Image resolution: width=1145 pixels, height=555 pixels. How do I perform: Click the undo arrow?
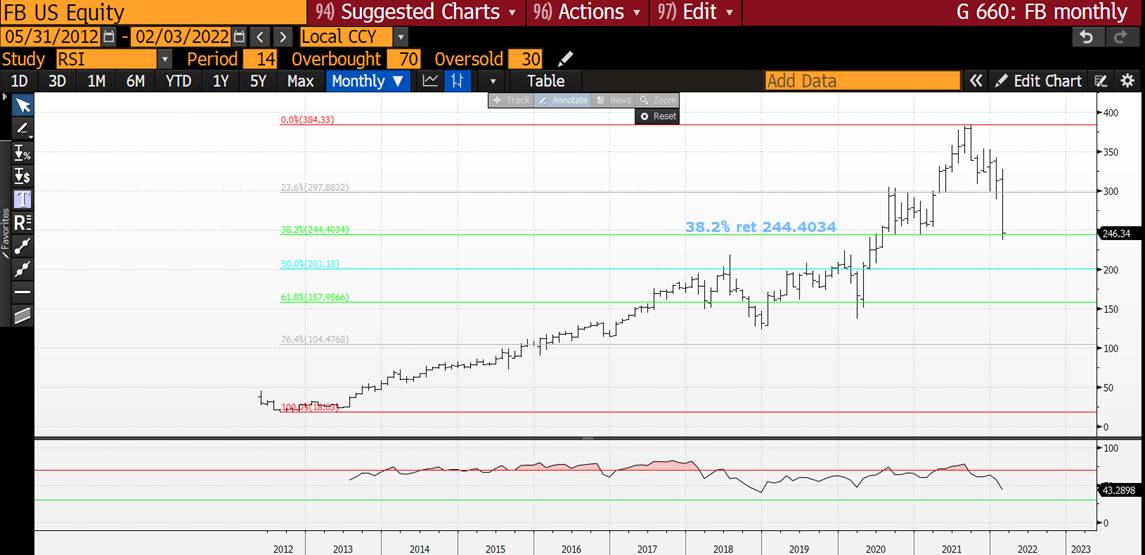(1087, 37)
